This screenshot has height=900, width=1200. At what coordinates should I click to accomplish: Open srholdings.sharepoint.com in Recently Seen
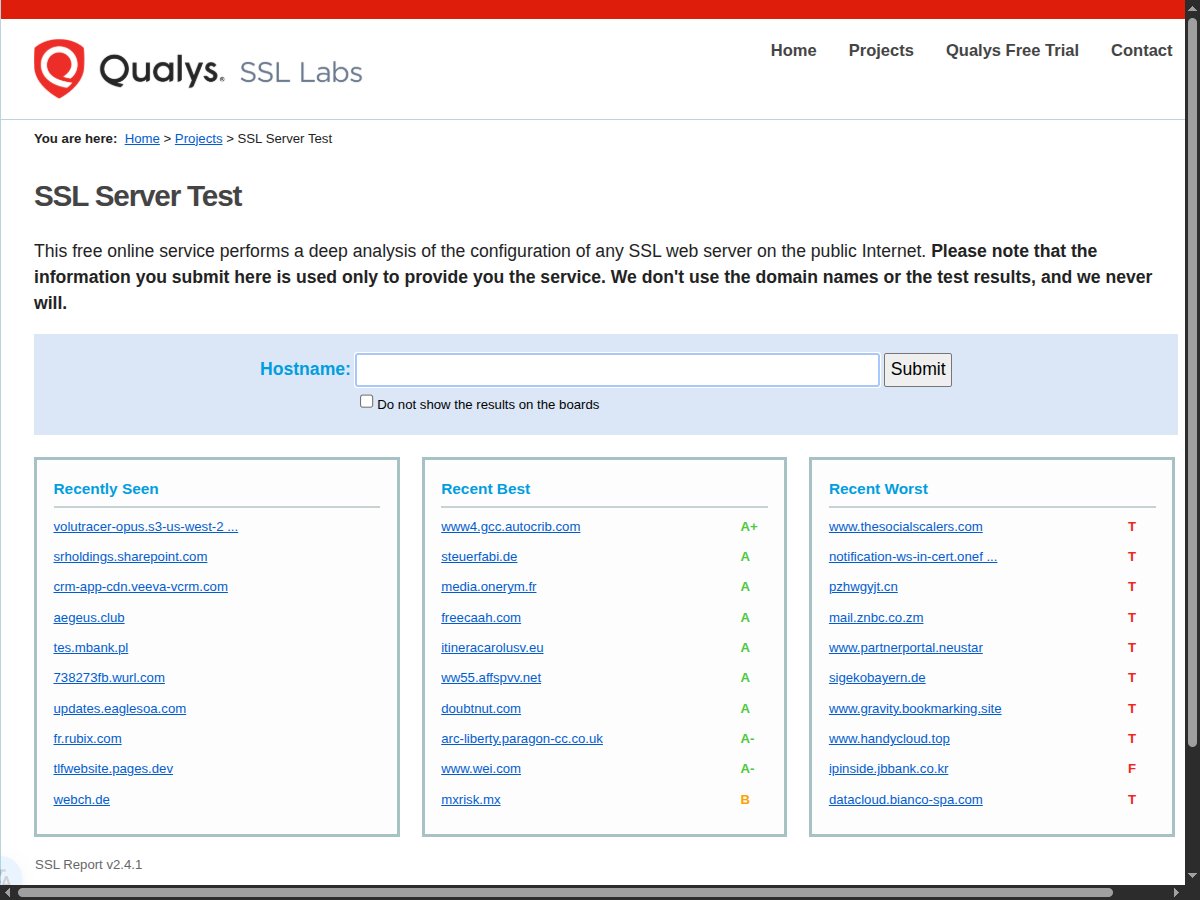130,557
